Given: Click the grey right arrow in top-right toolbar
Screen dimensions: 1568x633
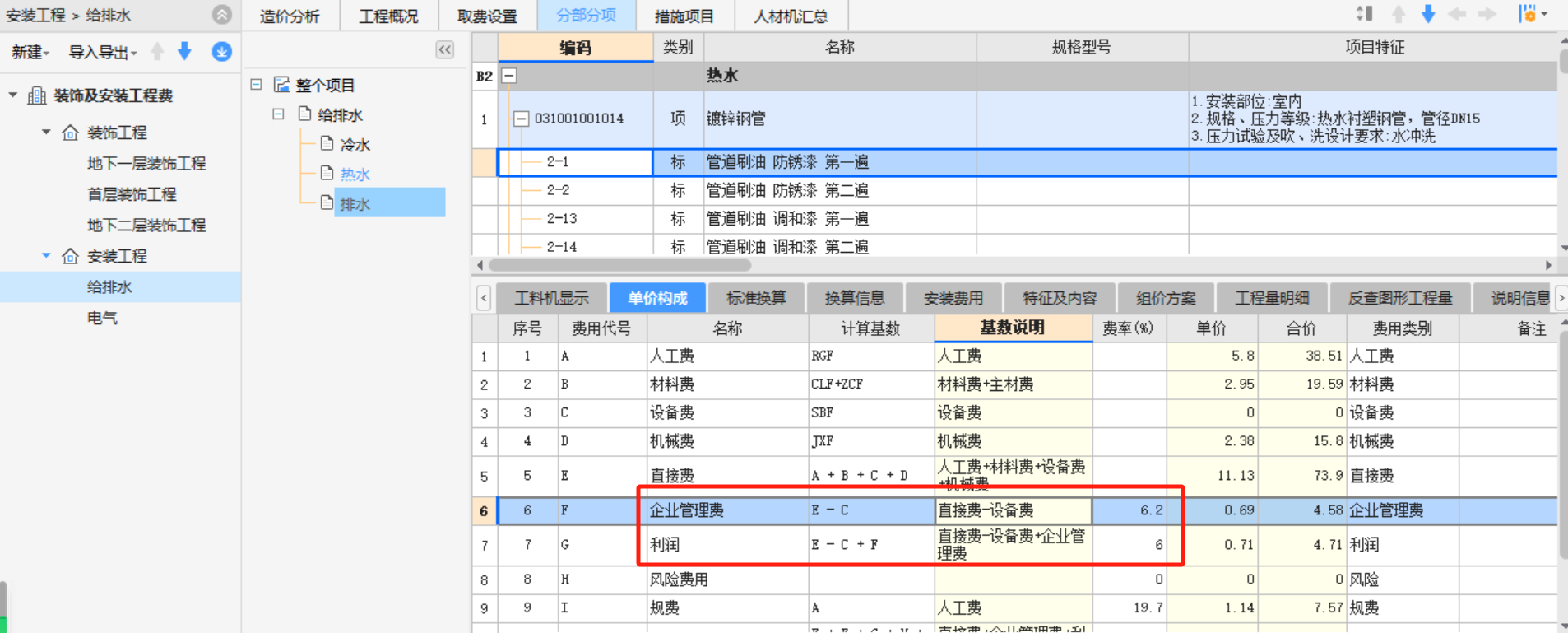Looking at the screenshot, I should tap(1487, 14).
